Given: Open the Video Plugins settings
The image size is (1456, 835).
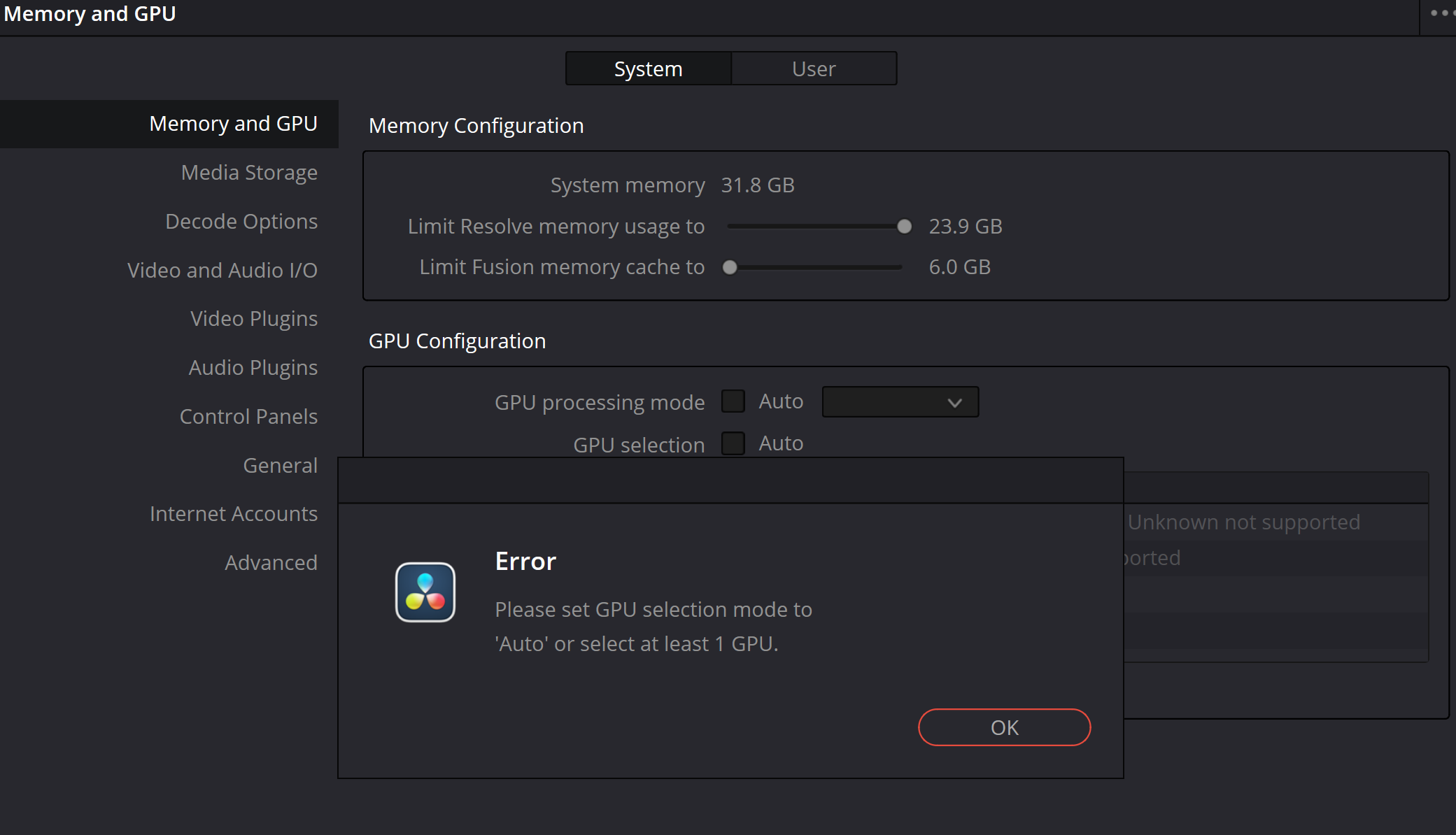Looking at the screenshot, I should pyautogui.click(x=254, y=319).
